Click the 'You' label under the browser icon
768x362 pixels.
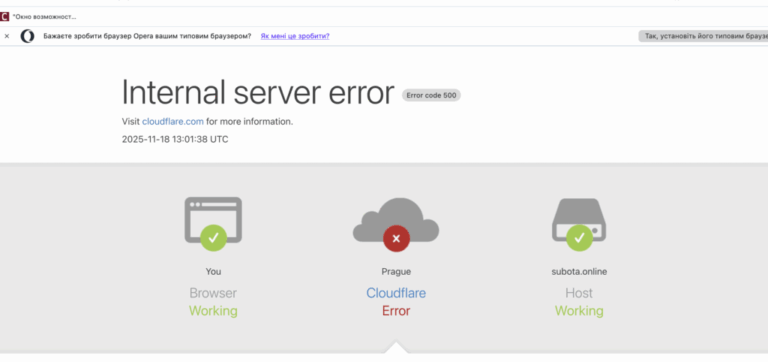(213, 271)
